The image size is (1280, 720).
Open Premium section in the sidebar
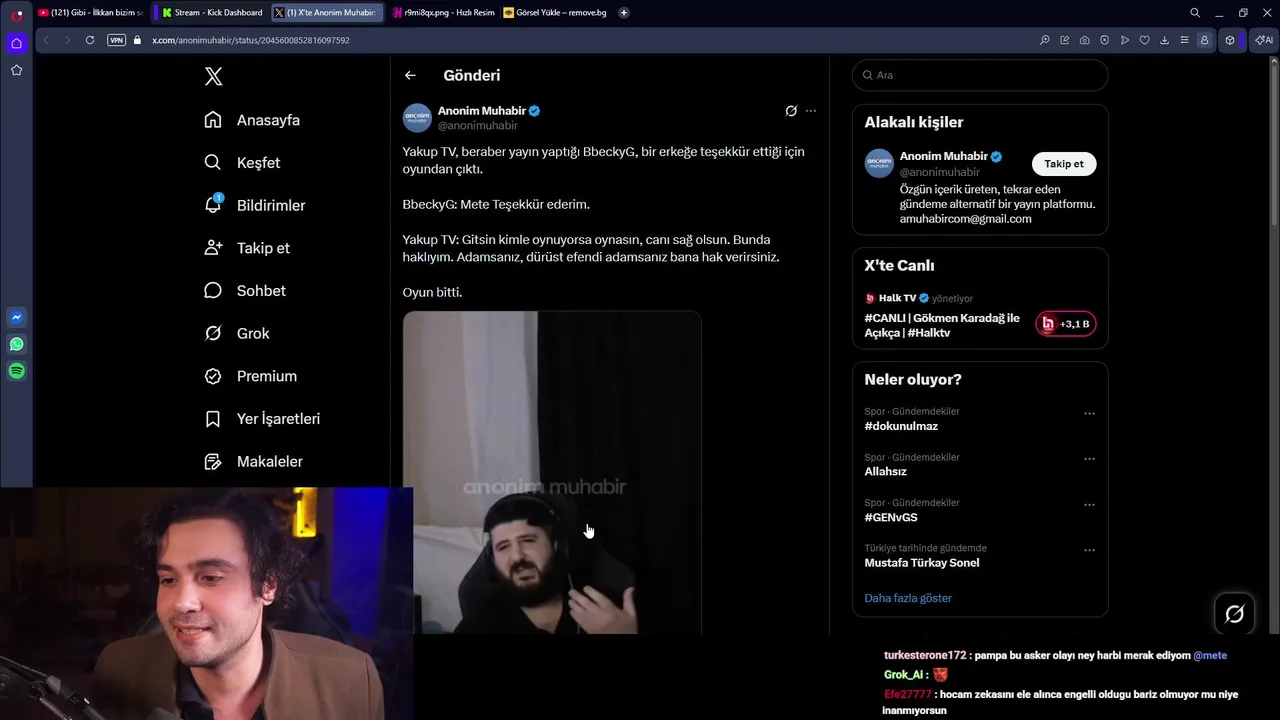pos(250,376)
